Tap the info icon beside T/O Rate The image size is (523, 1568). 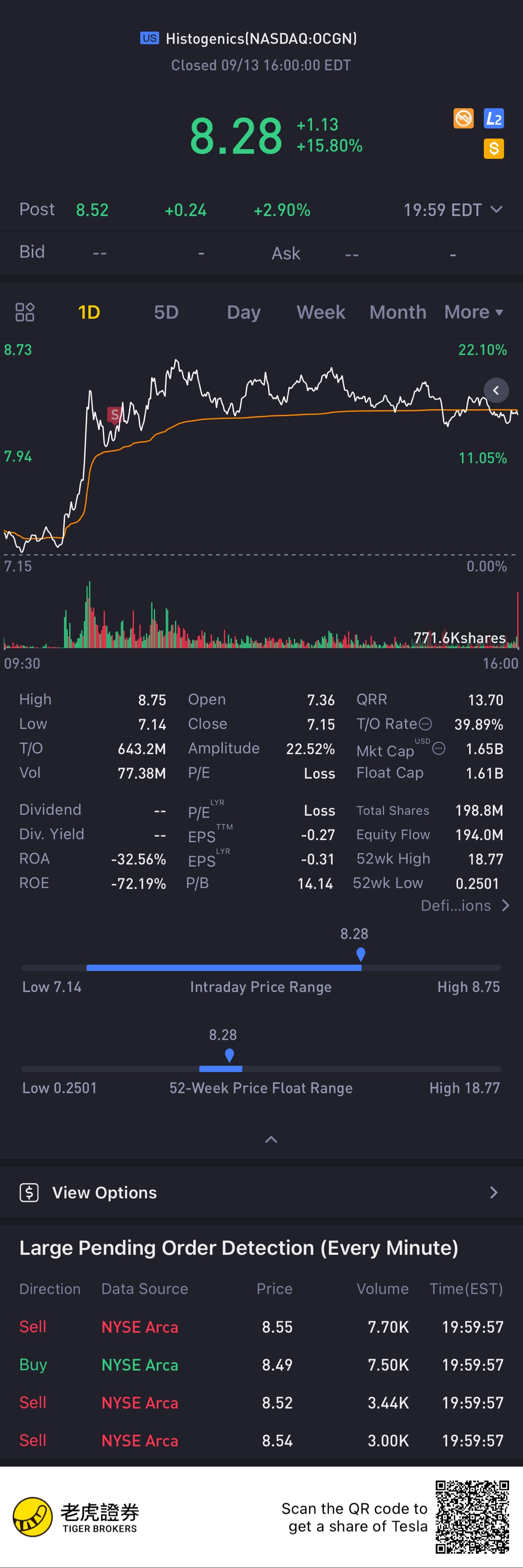pyautogui.click(x=425, y=724)
